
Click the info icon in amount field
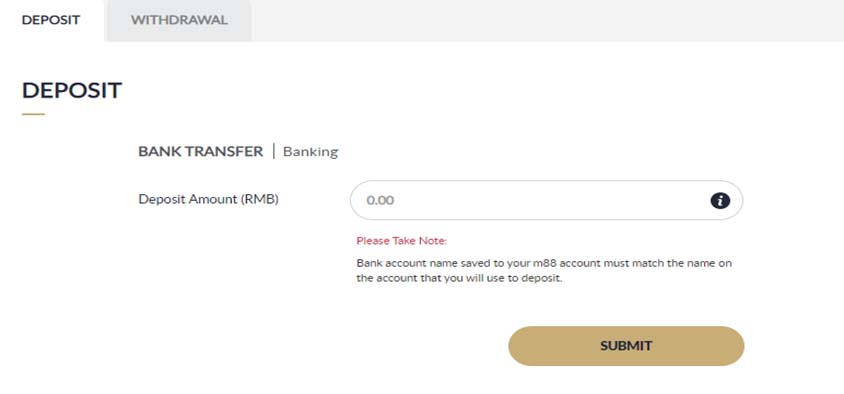click(720, 201)
